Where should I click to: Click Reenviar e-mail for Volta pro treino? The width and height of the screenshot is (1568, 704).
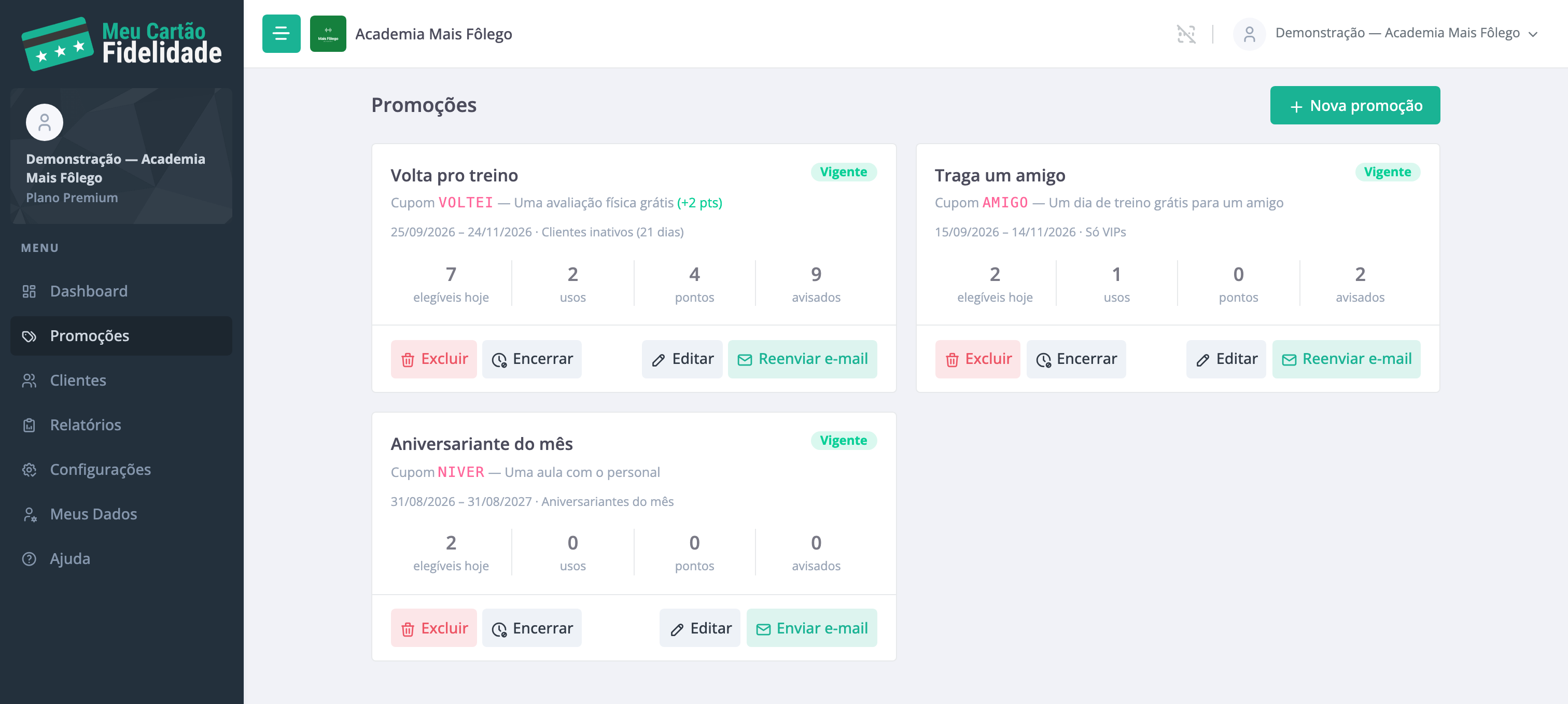click(802, 359)
